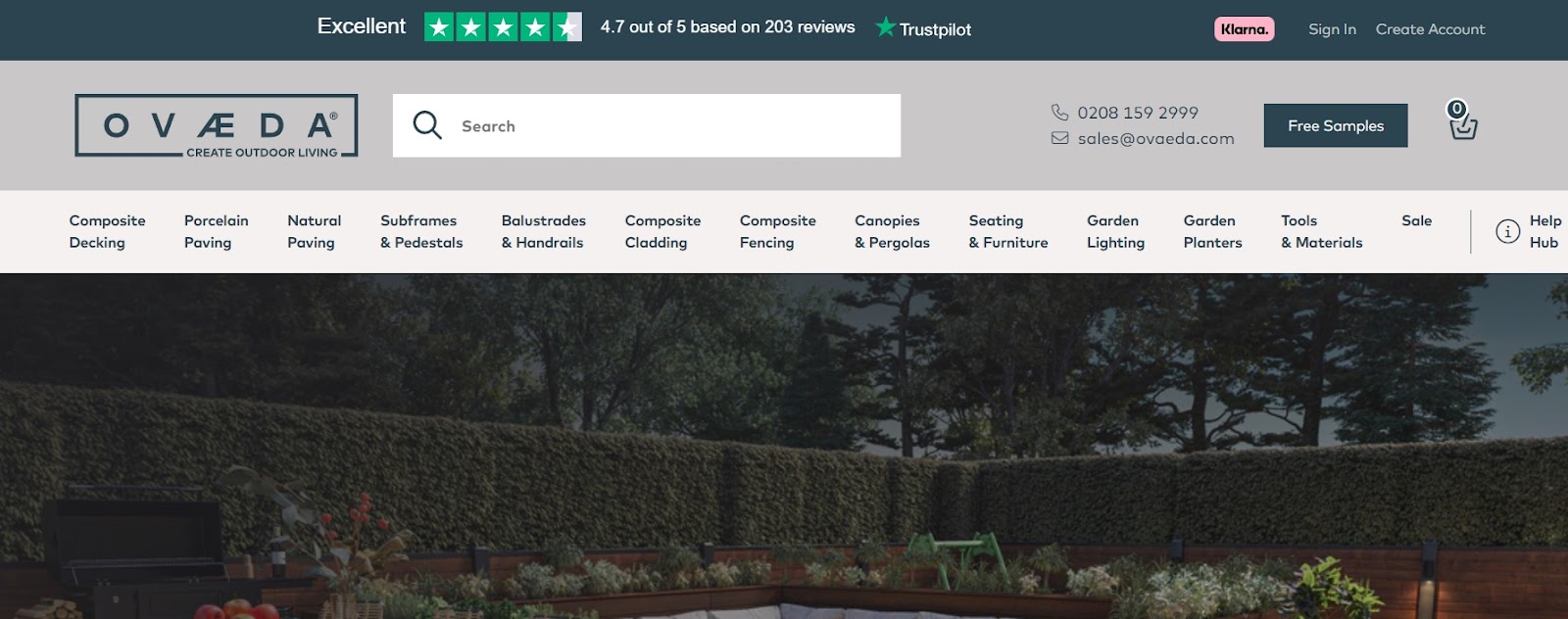This screenshot has height=619, width=1568.
Task: Open Garden Planters menu
Action: (x=1212, y=231)
